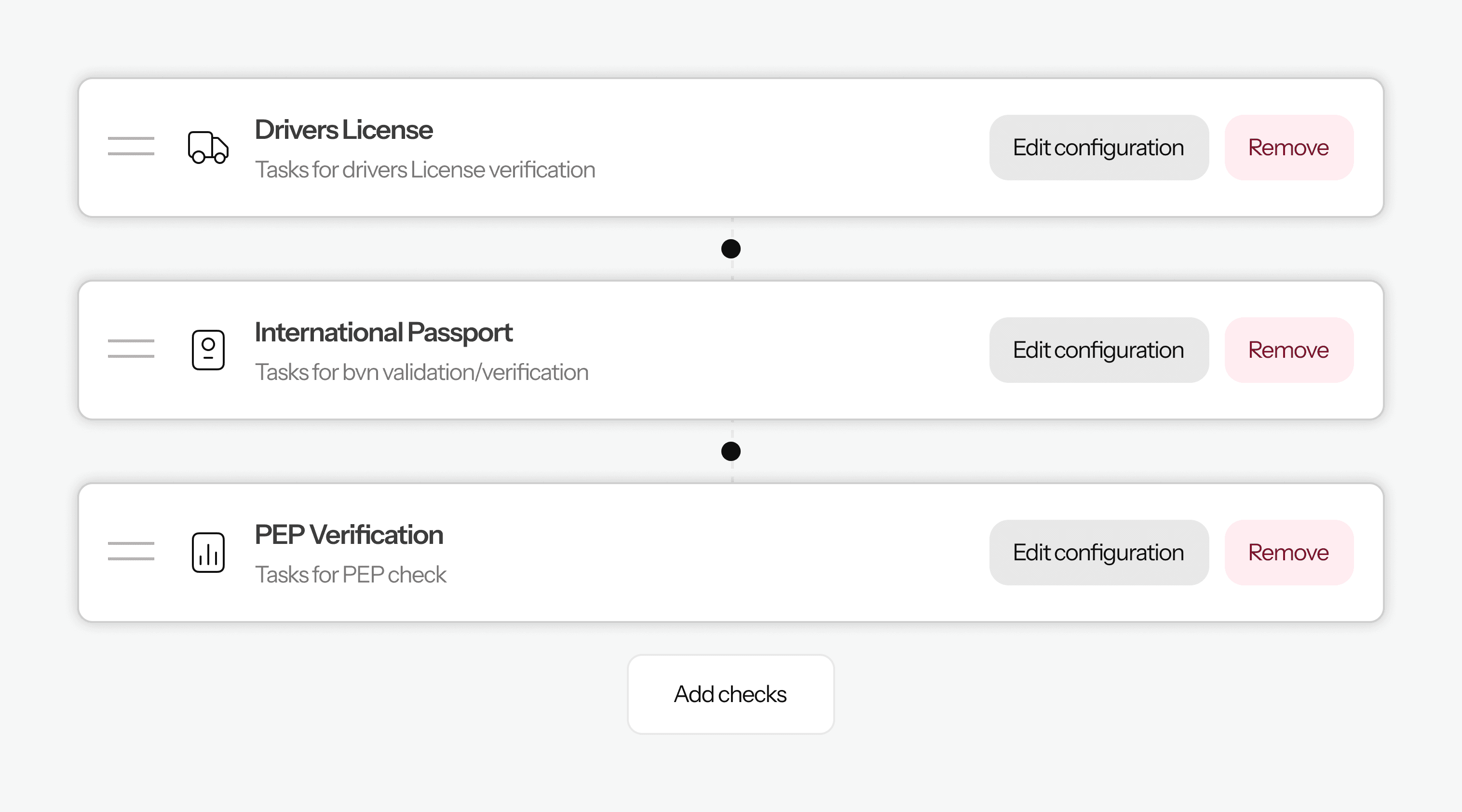The height and width of the screenshot is (812, 1462).
Task: Remove the Drivers License check
Action: coord(1288,148)
